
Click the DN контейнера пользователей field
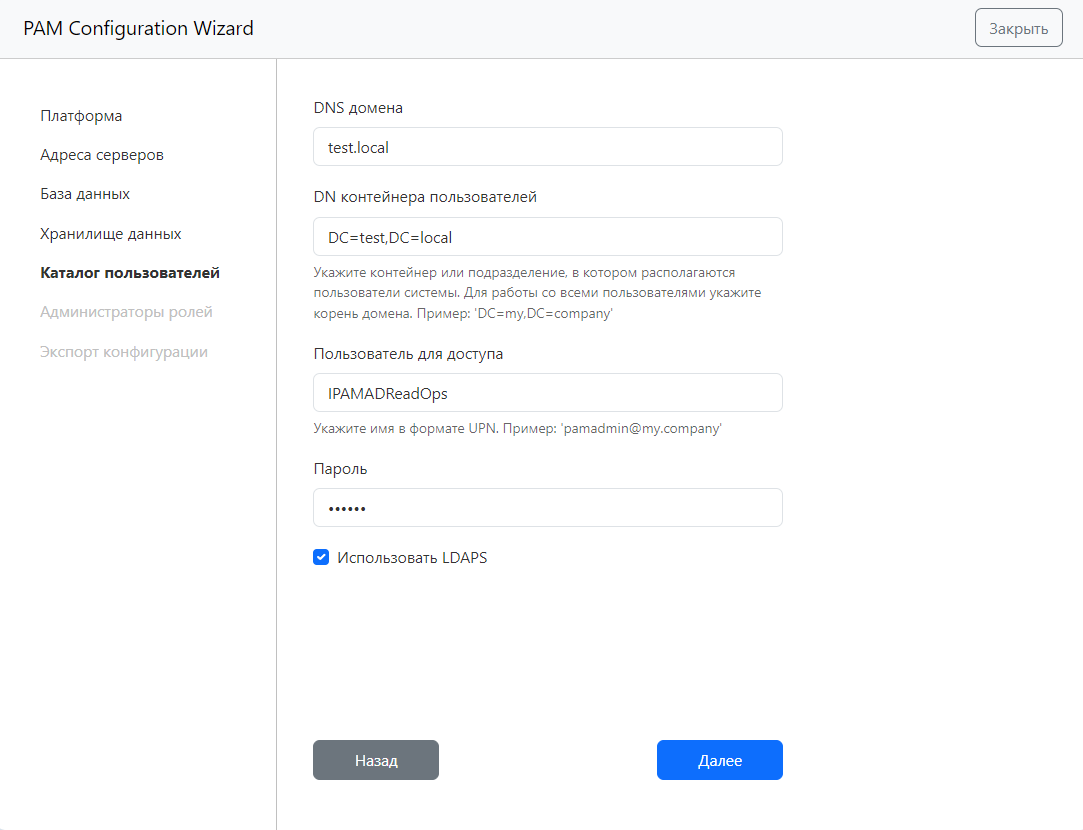(547, 237)
